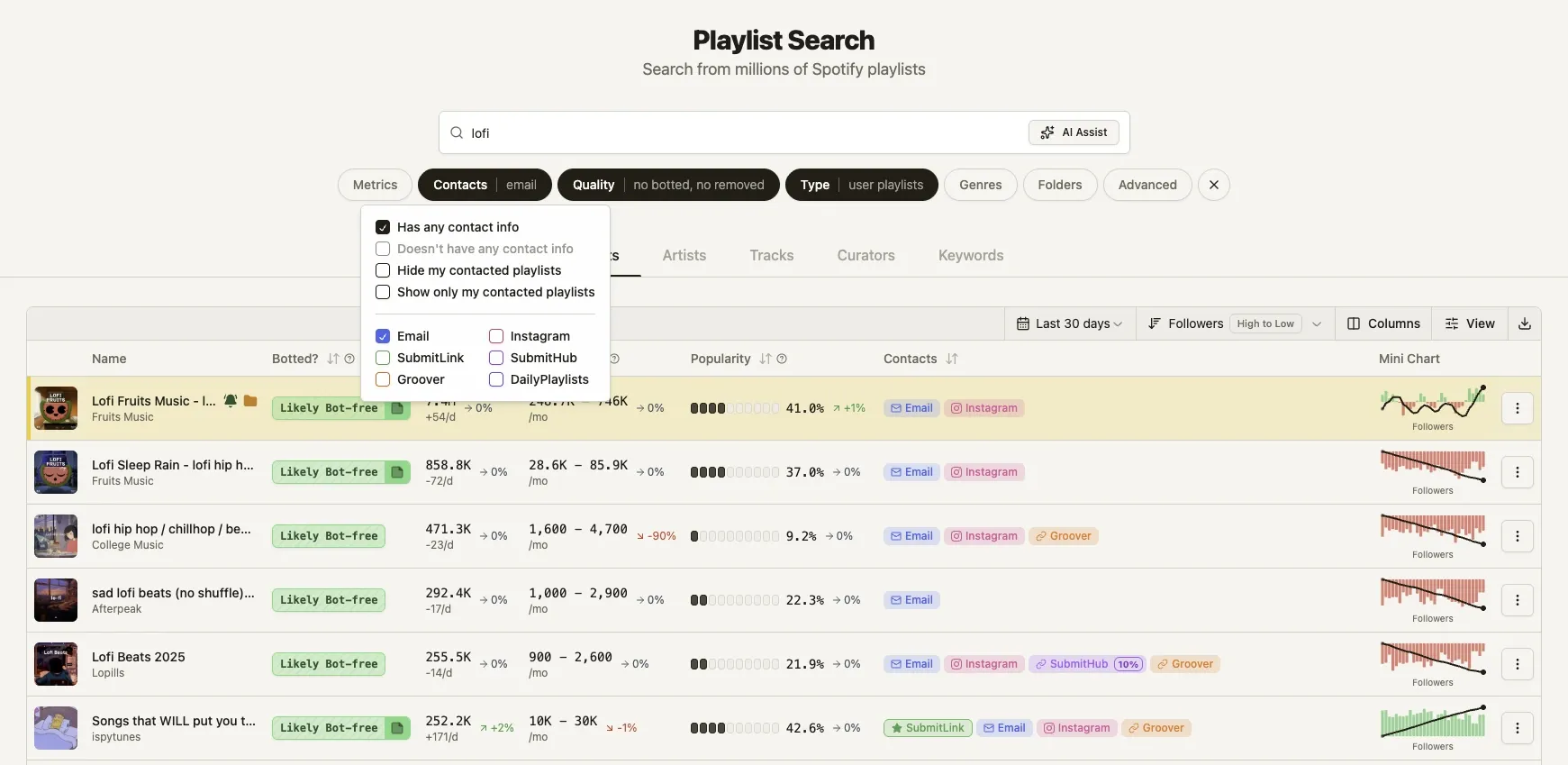Expand the sort order chevron

1317,323
